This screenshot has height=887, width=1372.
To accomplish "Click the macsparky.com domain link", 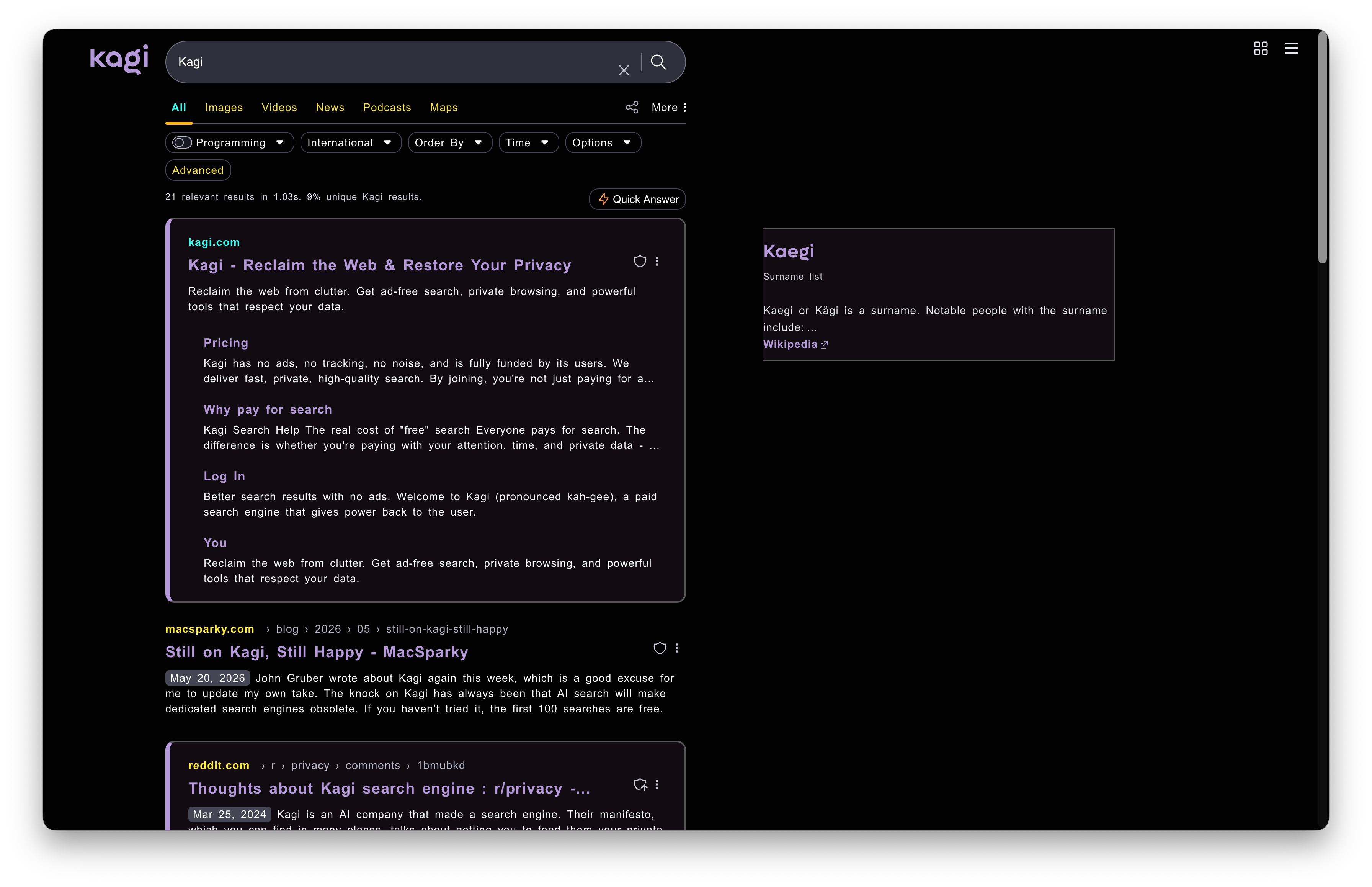I will pyautogui.click(x=209, y=629).
